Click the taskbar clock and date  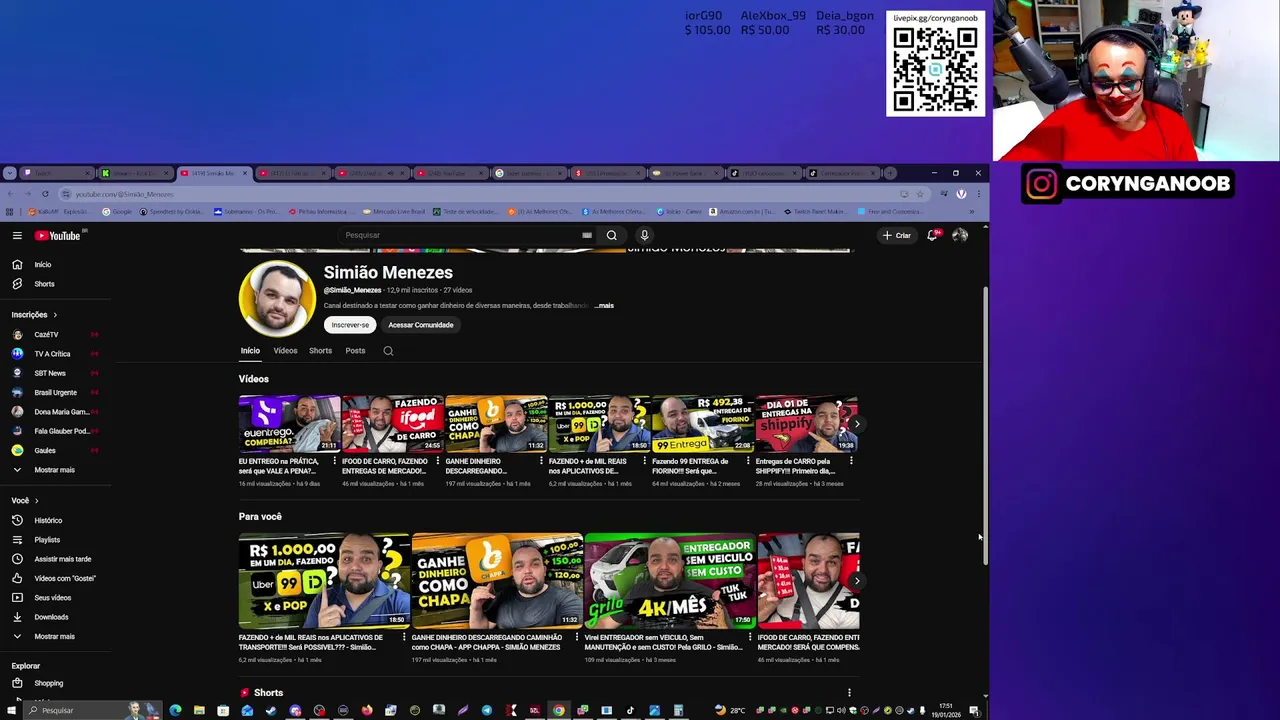tap(945, 711)
